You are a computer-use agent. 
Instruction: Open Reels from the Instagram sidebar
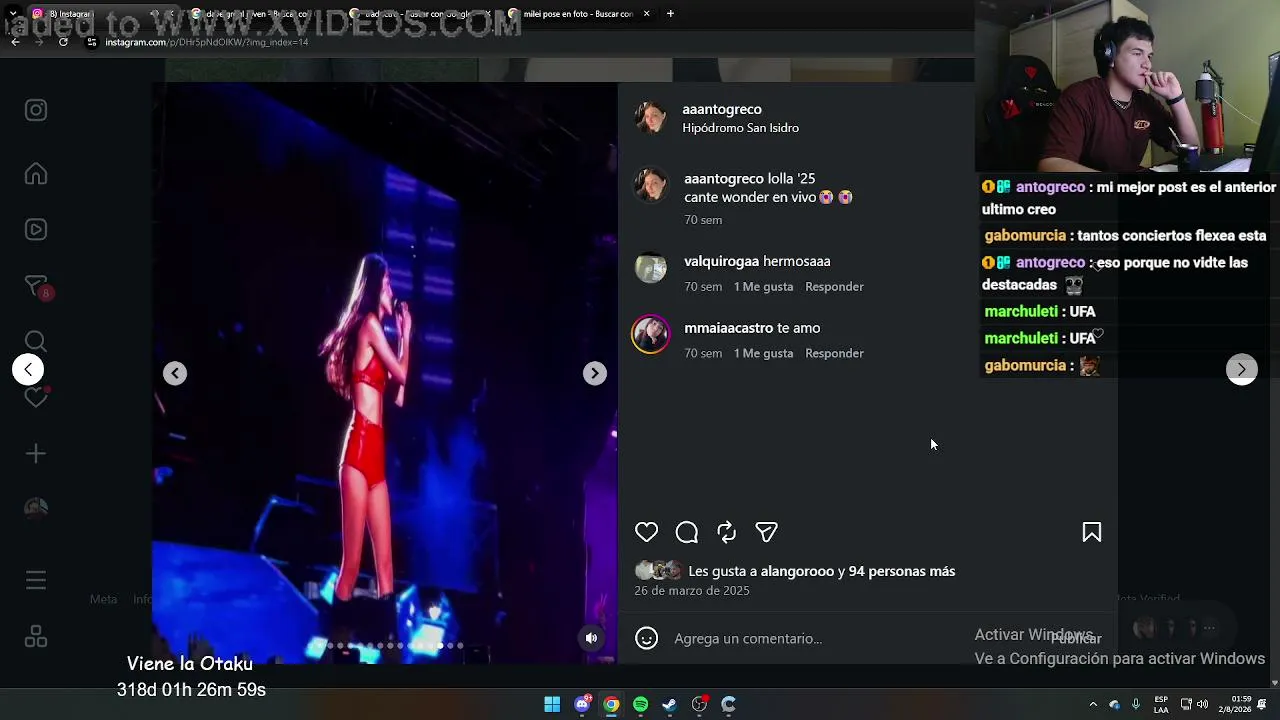36,230
